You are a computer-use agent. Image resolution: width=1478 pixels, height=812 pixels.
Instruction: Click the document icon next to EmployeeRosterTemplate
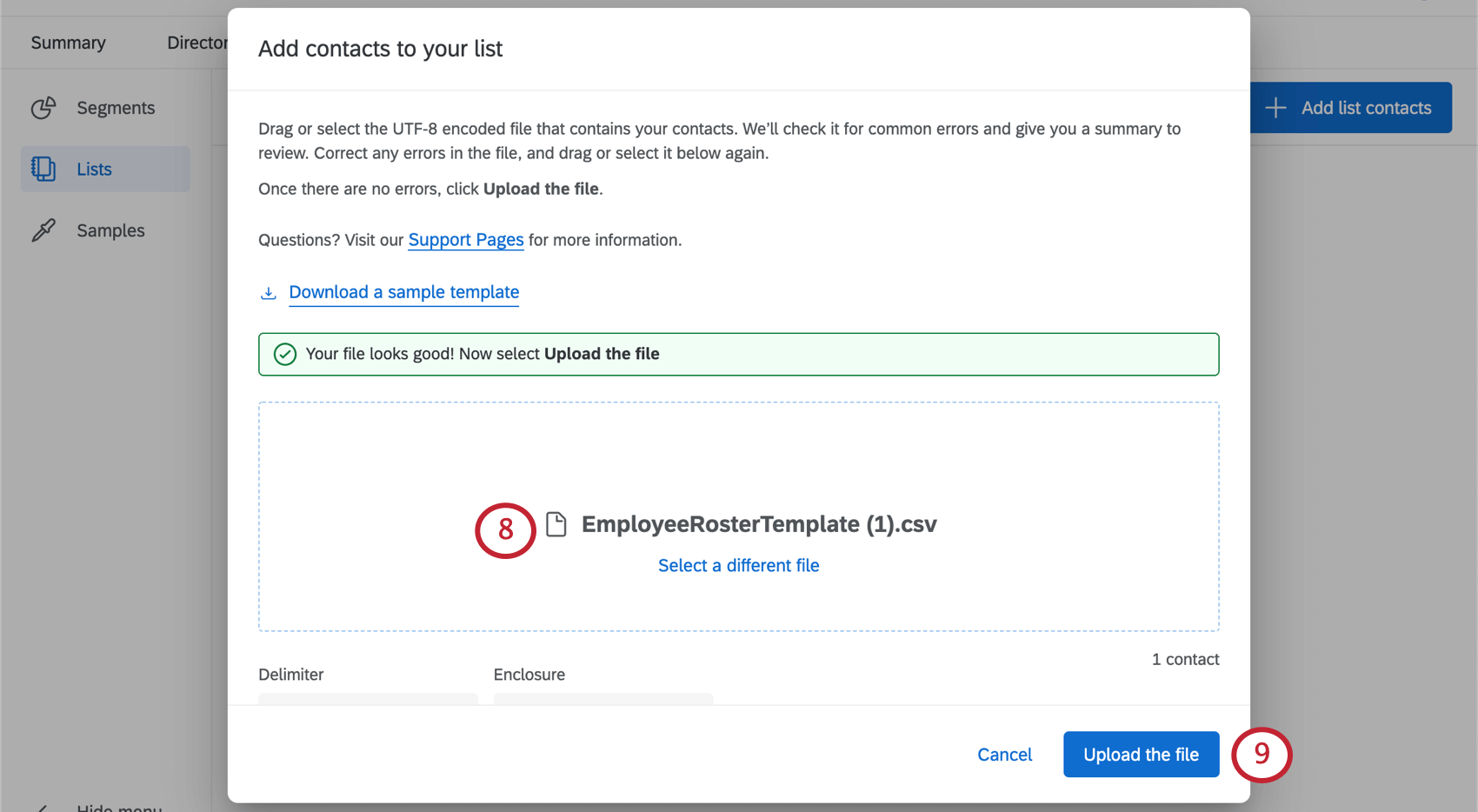coord(557,524)
